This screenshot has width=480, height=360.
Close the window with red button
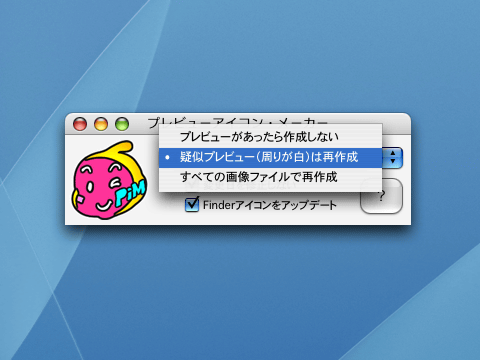click(80, 124)
